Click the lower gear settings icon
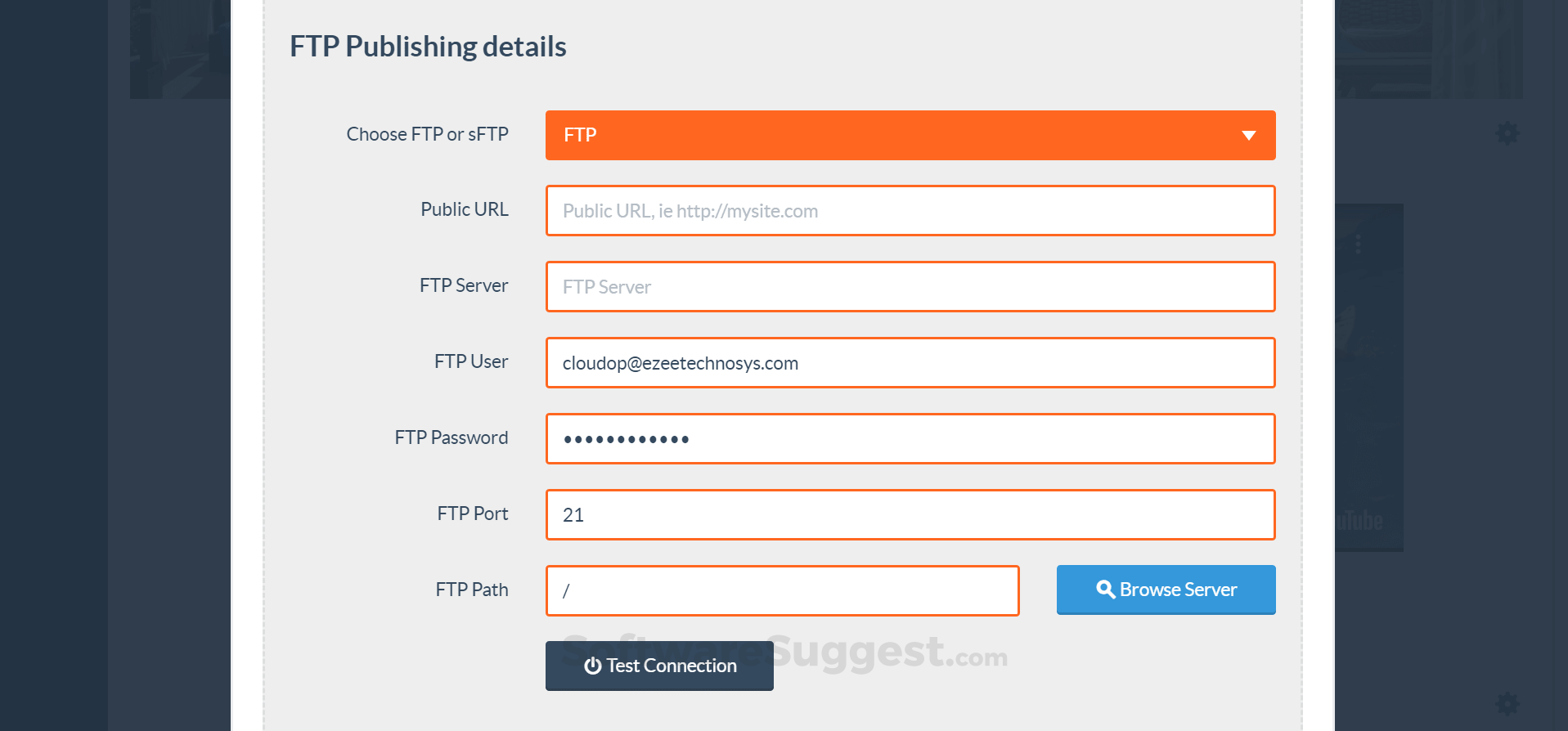Screen dimensions: 1568x731 1507,703
